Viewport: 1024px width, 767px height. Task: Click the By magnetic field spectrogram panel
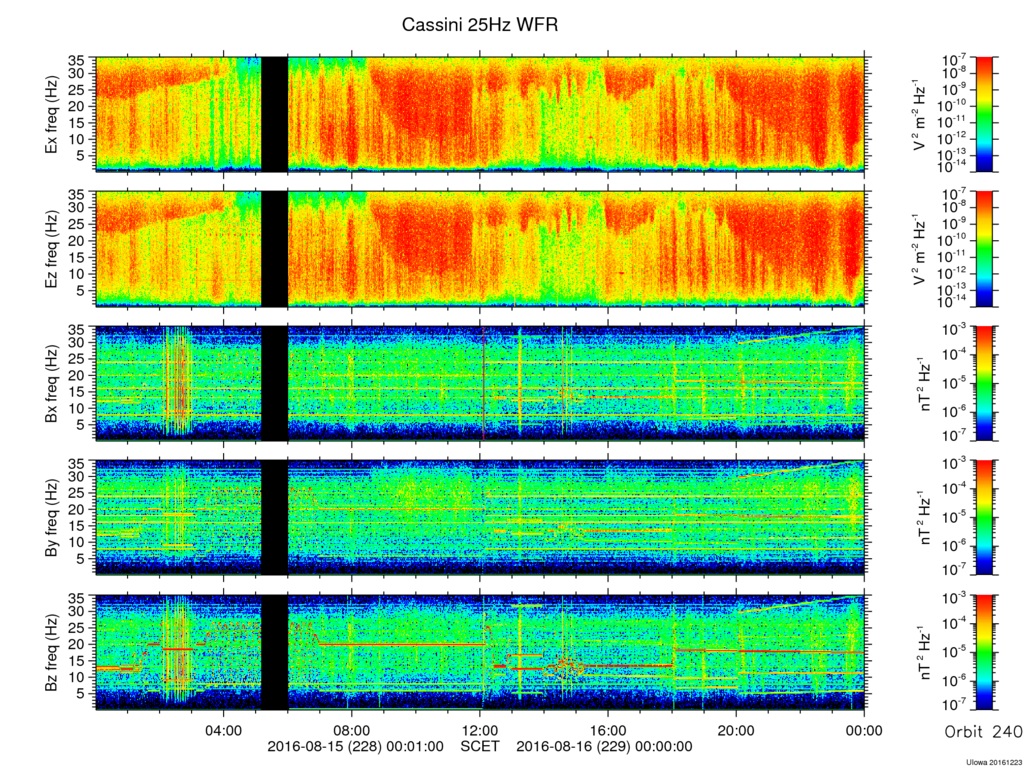point(480,517)
